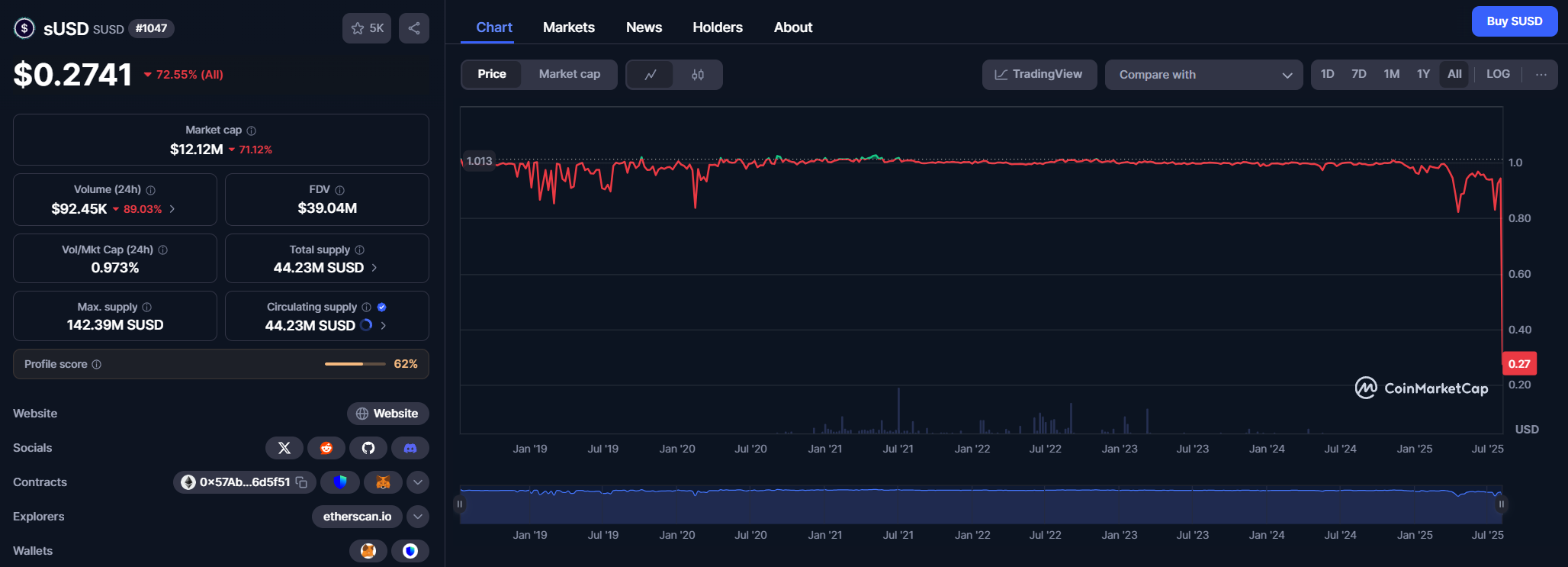This screenshot has width=1568, height=567.
Task: Click the 72.55% (All) change indicator
Action: pos(184,75)
